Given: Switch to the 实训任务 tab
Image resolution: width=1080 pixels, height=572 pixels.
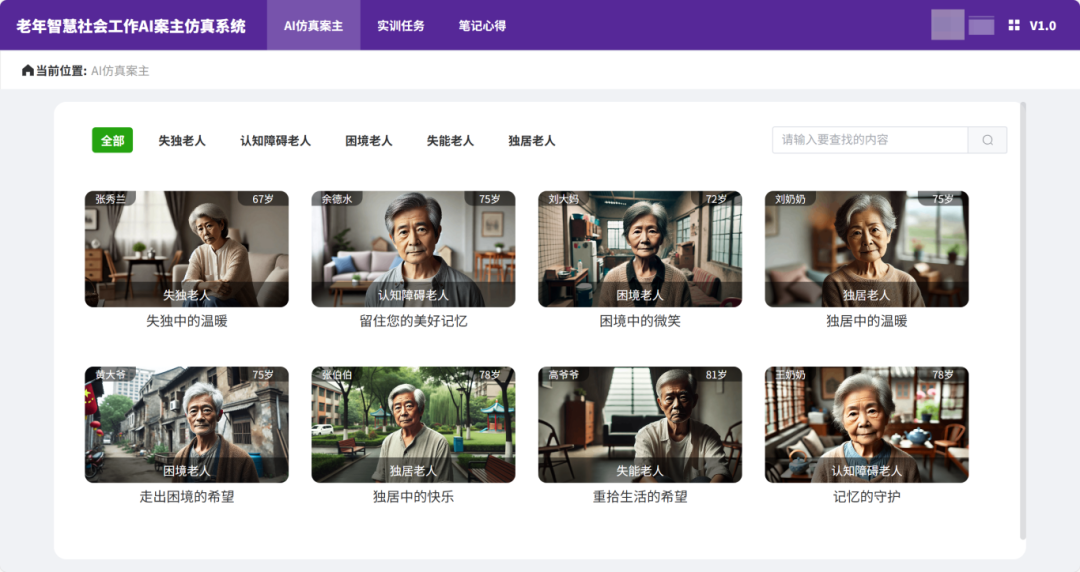Looking at the screenshot, I should (400, 26).
